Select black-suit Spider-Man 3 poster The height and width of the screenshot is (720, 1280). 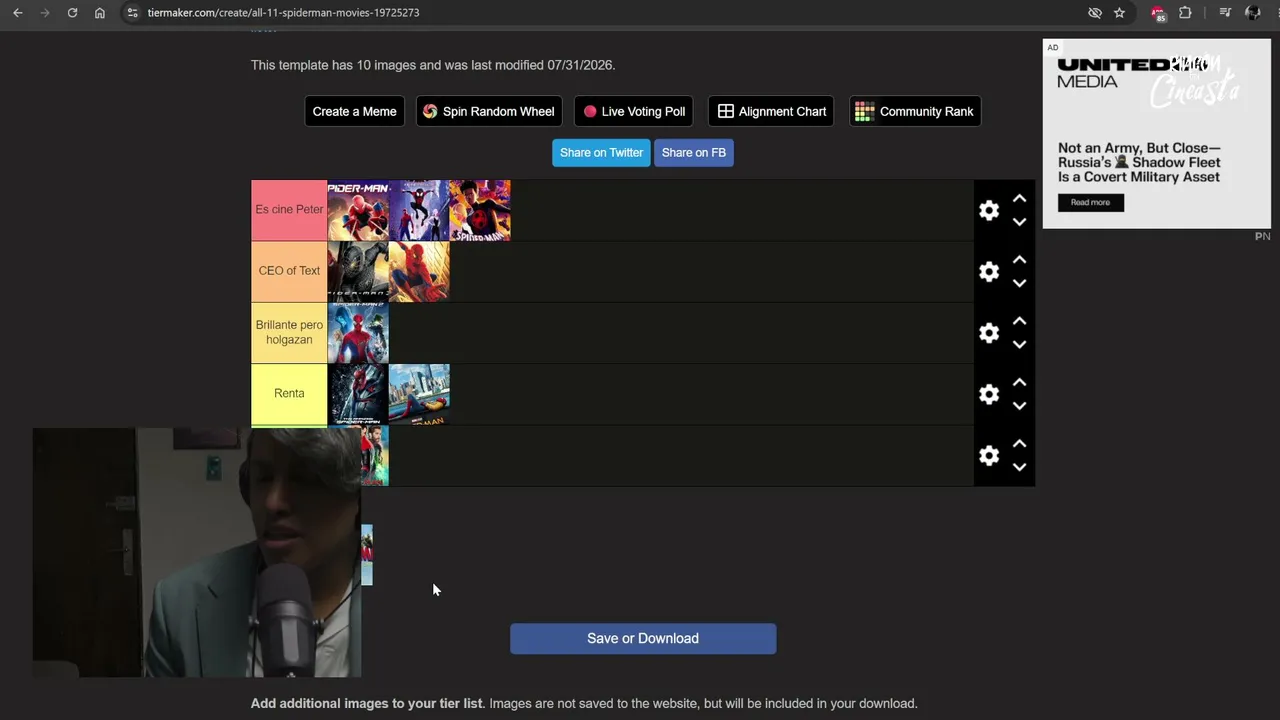pos(358,272)
